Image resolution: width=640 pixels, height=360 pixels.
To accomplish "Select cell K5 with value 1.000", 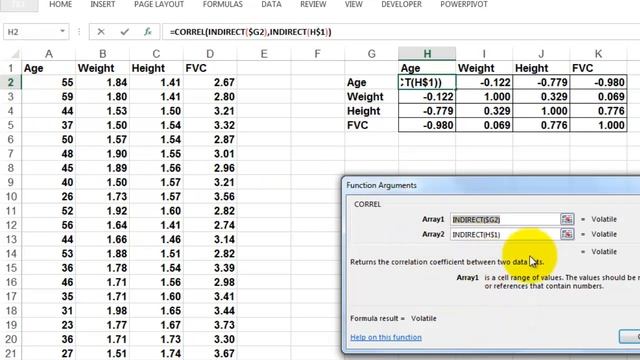I will (598, 125).
